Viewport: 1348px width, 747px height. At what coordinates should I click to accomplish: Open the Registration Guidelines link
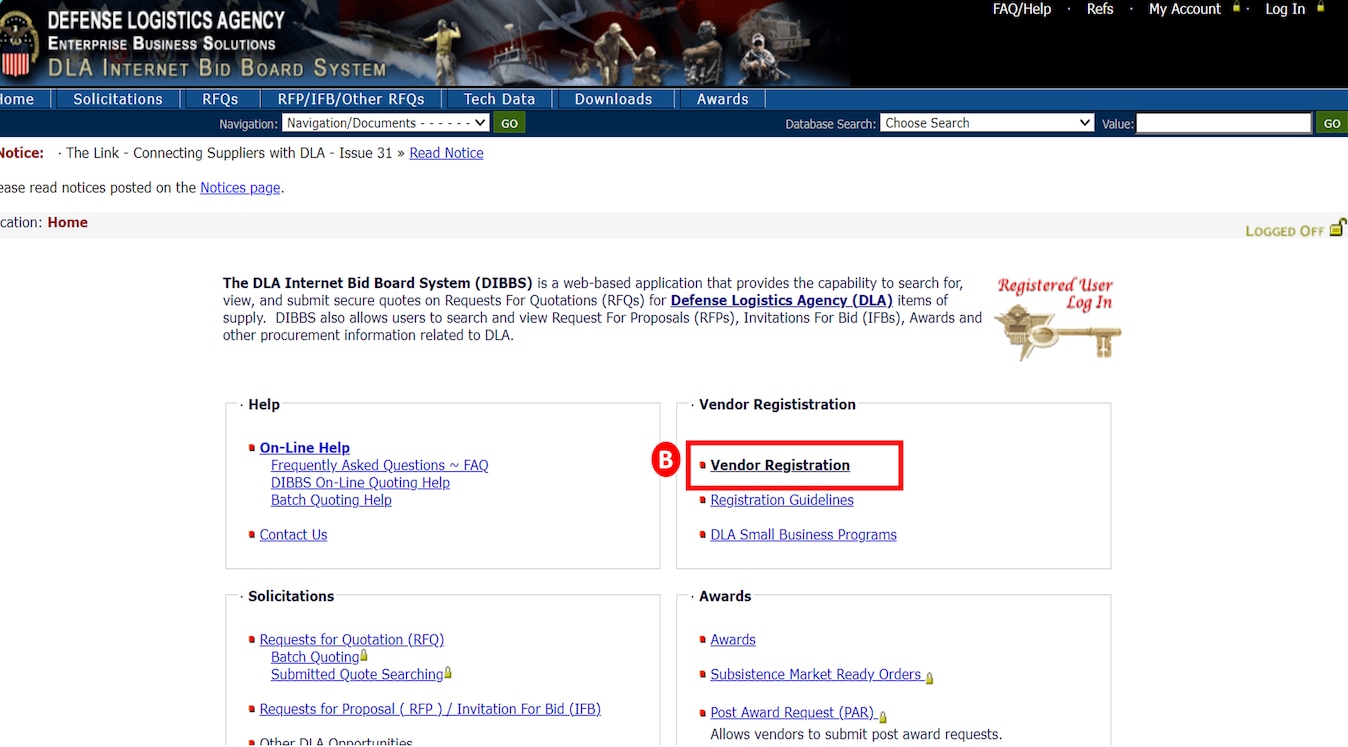tap(782, 500)
